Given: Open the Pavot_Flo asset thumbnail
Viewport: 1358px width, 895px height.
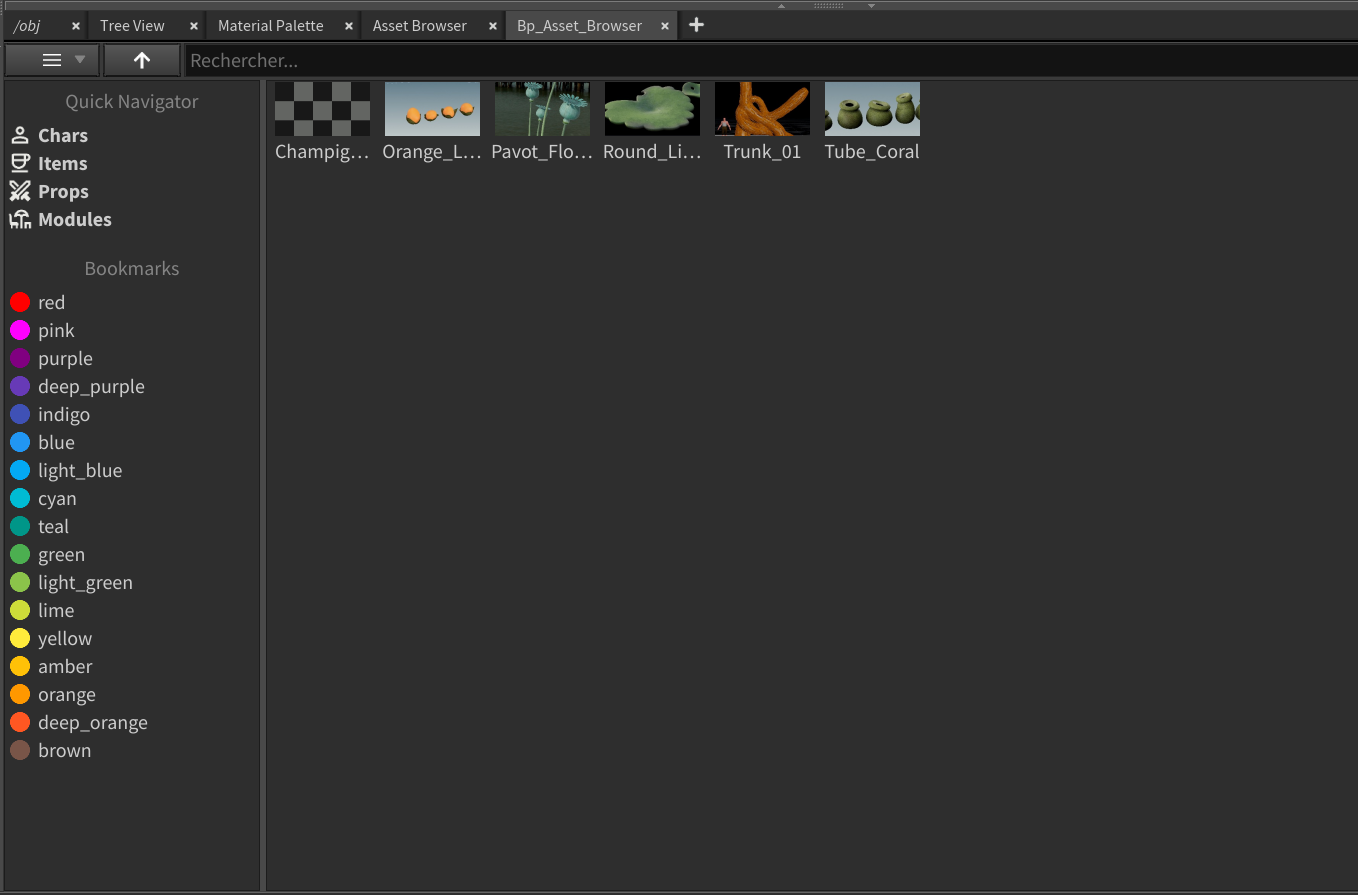Looking at the screenshot, I should pyautogui.click(x=542, y=109).
